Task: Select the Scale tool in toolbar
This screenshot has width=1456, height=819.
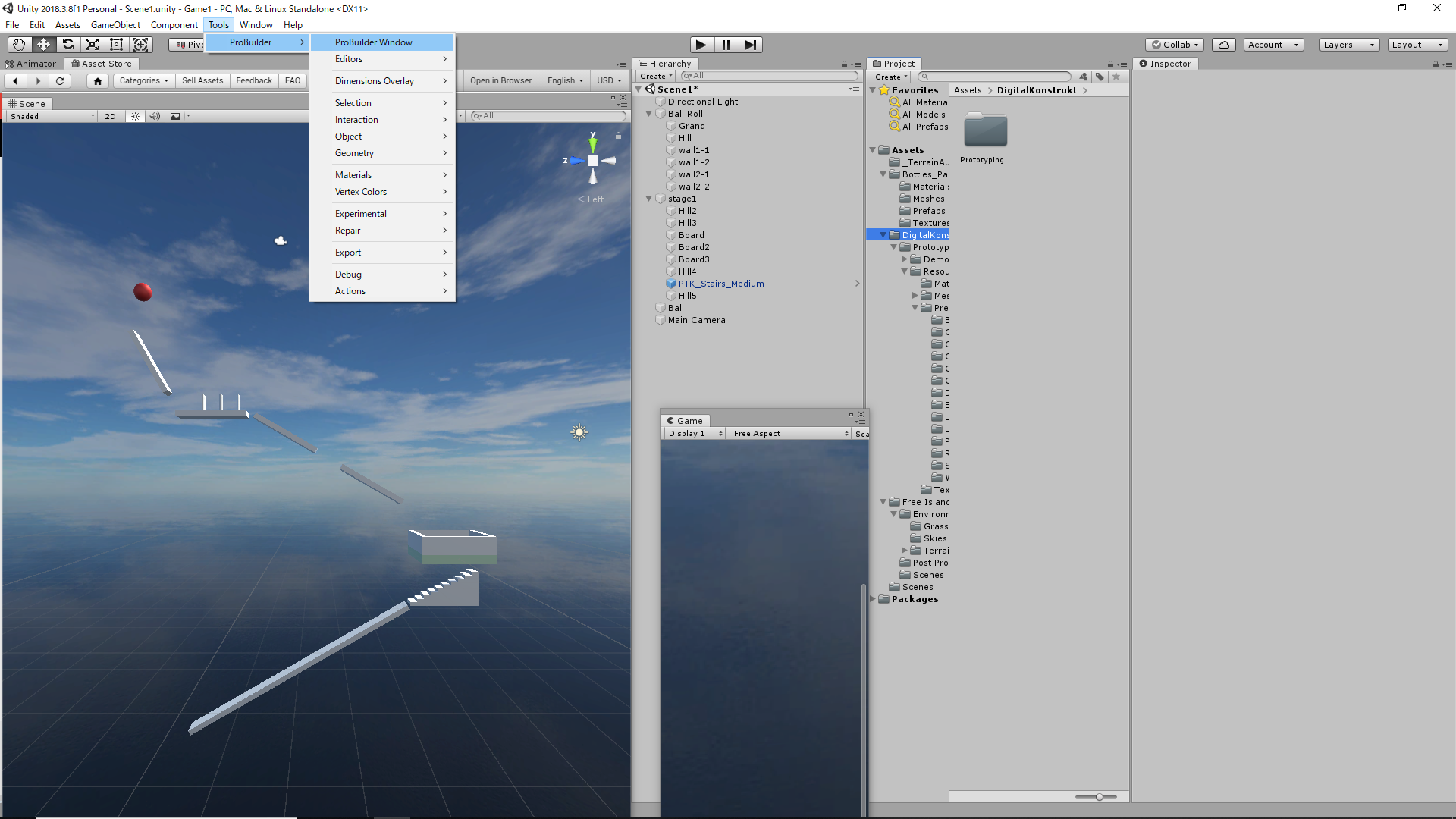Action: point(92,45)
